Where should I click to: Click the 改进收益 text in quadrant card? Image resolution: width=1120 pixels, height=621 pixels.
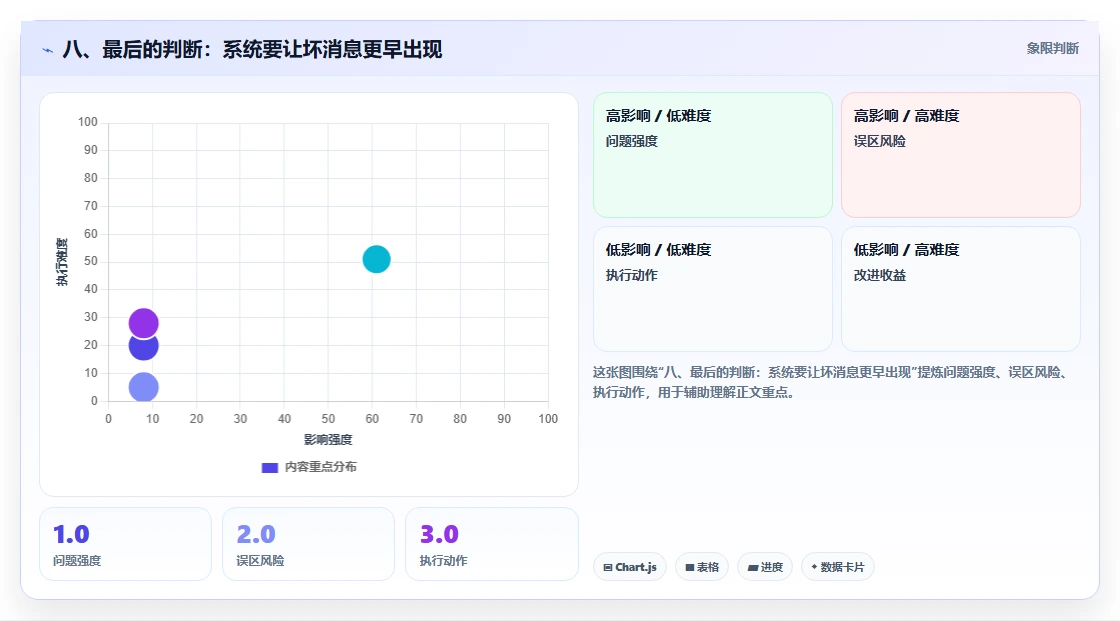coord(879,275)
